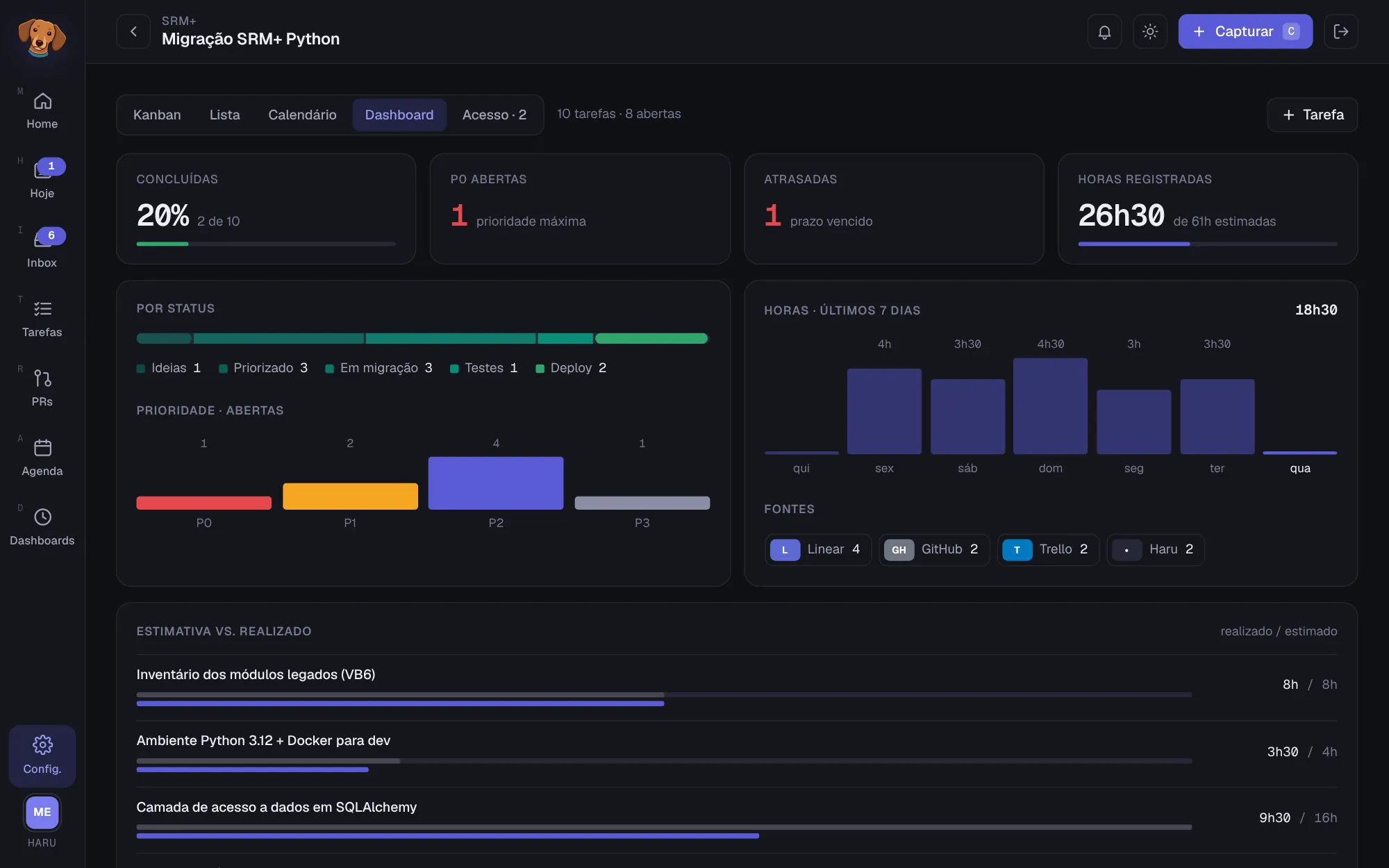Select the Dashboard tab

[399, 115]
